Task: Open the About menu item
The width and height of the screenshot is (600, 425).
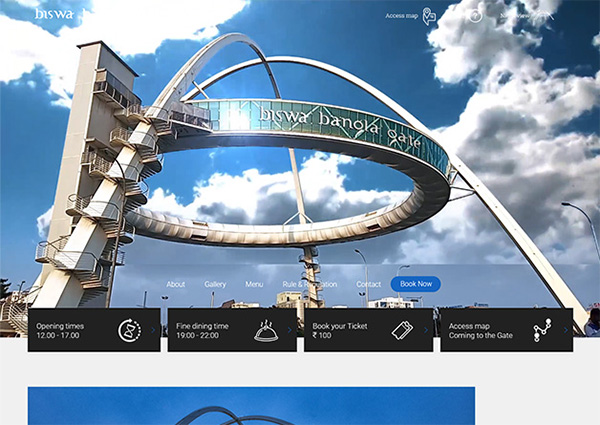Action: click(x=176, y=284)
